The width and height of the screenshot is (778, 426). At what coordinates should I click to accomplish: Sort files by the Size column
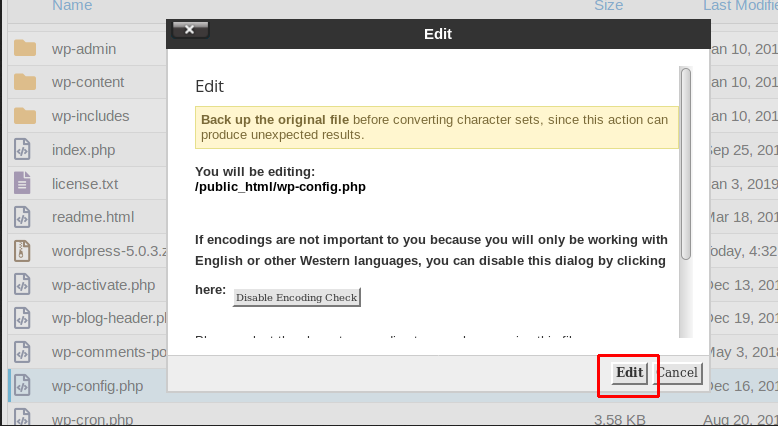click(x=609, y=5)
